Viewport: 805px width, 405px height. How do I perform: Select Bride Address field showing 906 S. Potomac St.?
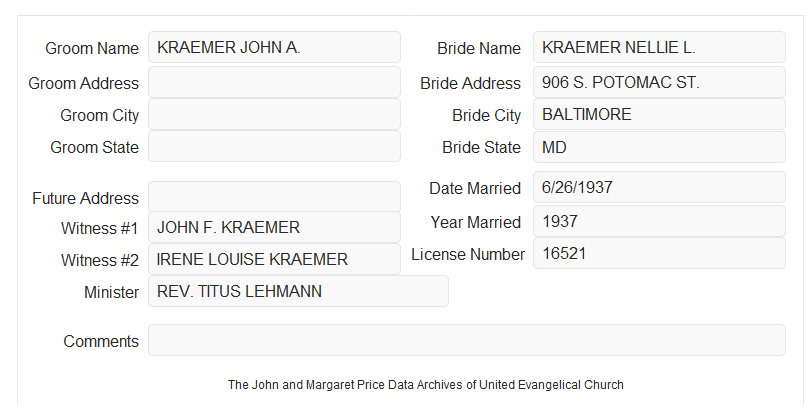click(659, 82)
